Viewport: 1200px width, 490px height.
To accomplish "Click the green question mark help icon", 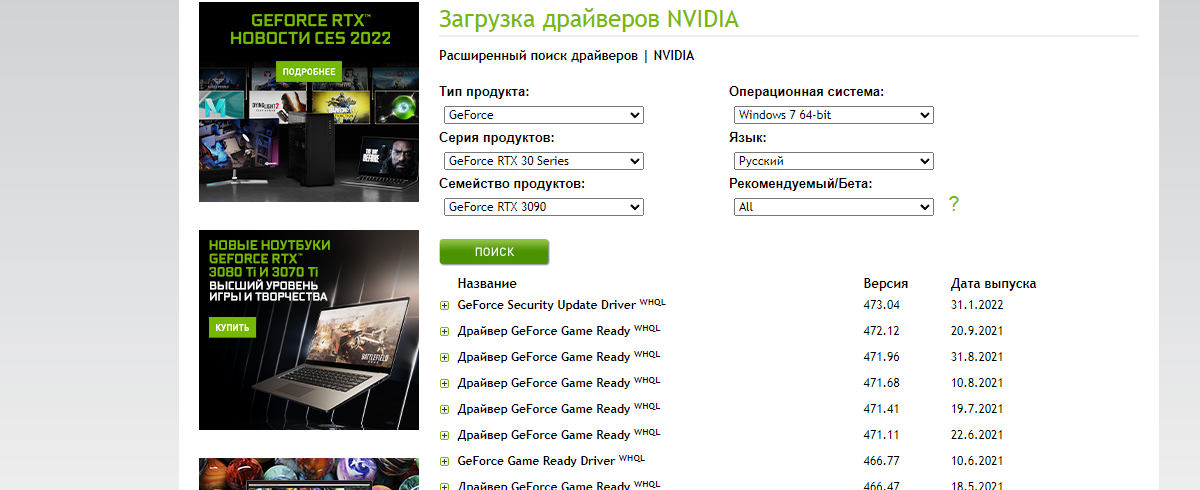I will tap(954, 204).
